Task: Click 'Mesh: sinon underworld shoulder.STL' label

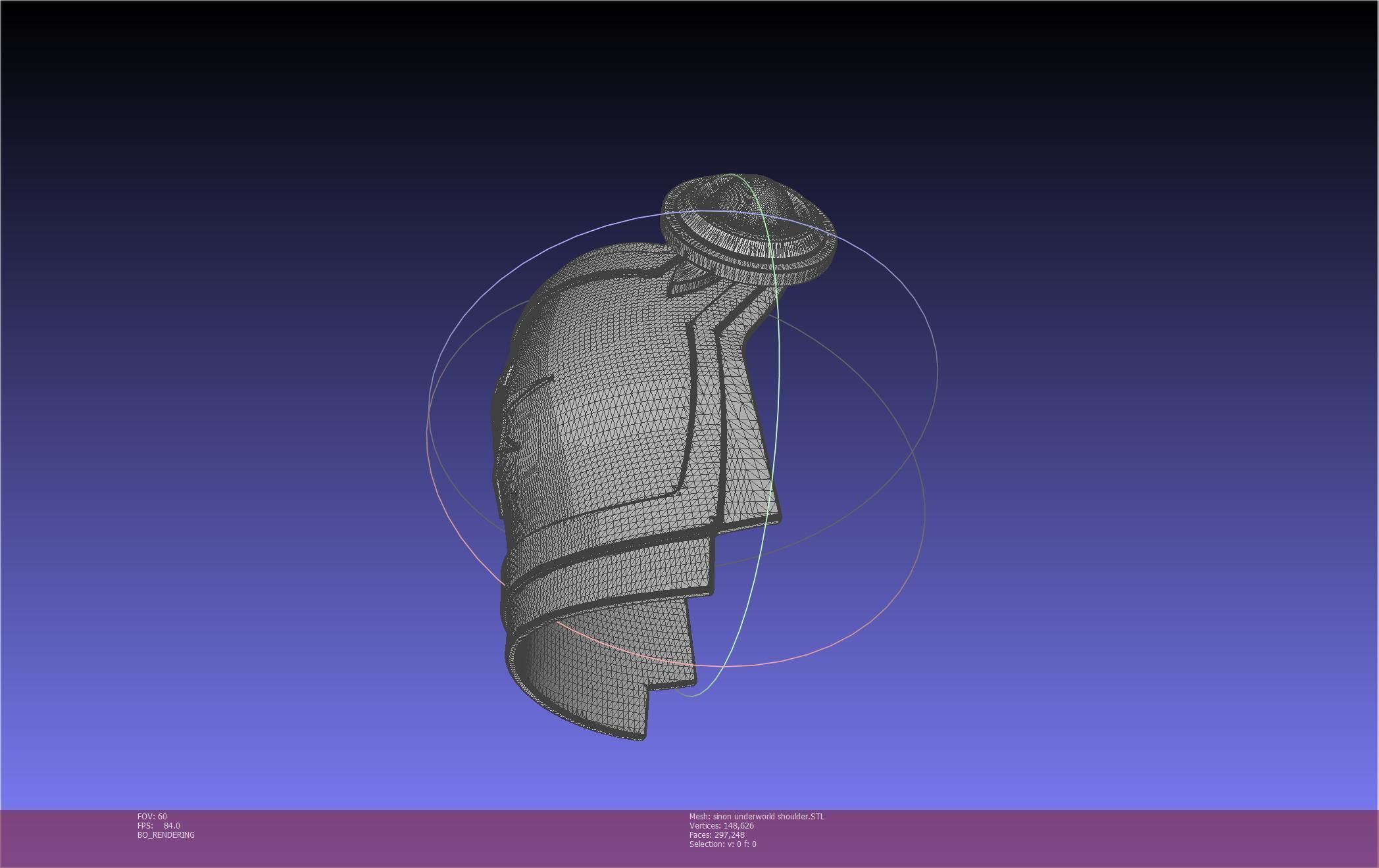Action: point(757,816)
